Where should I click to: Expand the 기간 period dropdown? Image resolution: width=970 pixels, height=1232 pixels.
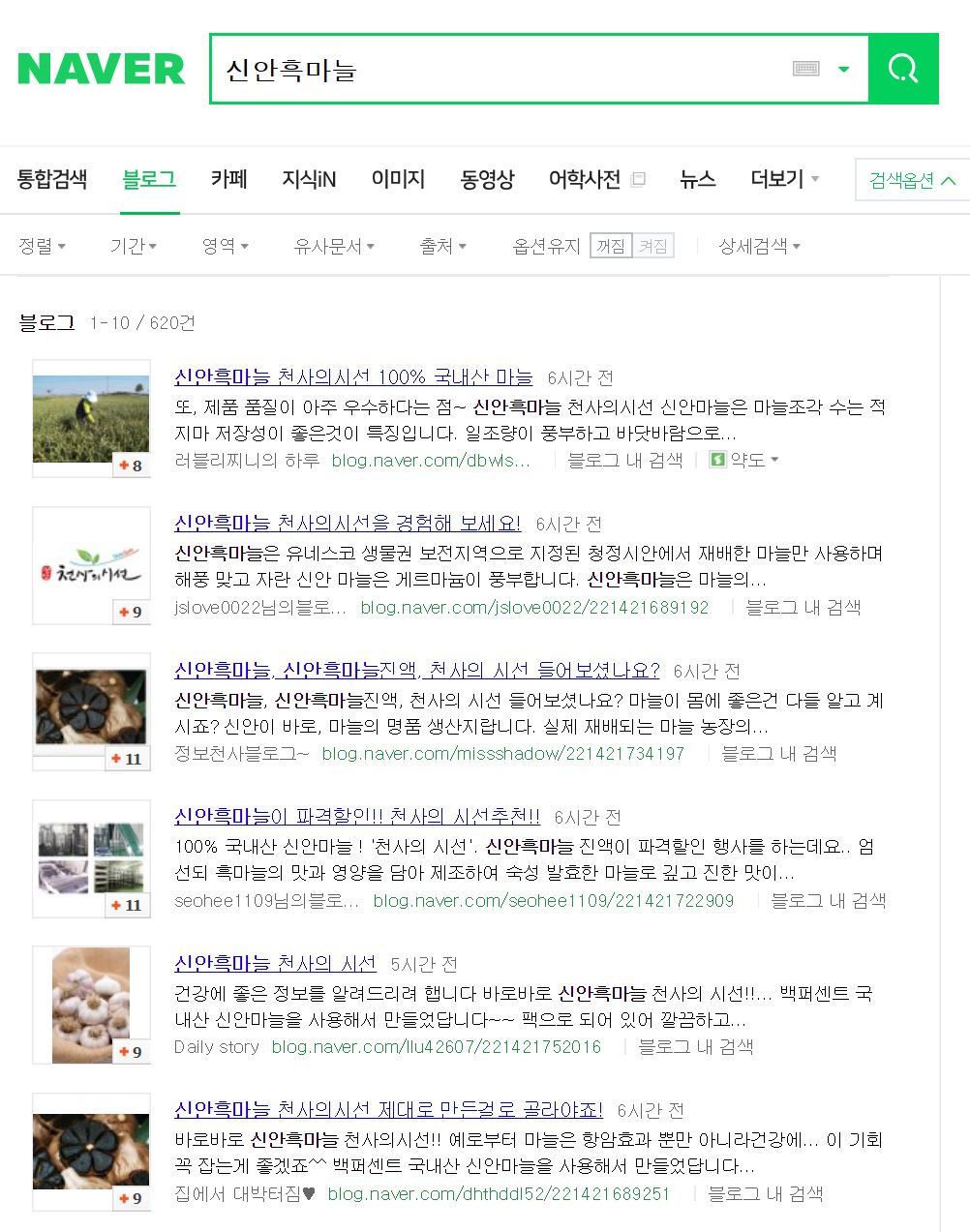pyautogui.click(x=133, y=246)
